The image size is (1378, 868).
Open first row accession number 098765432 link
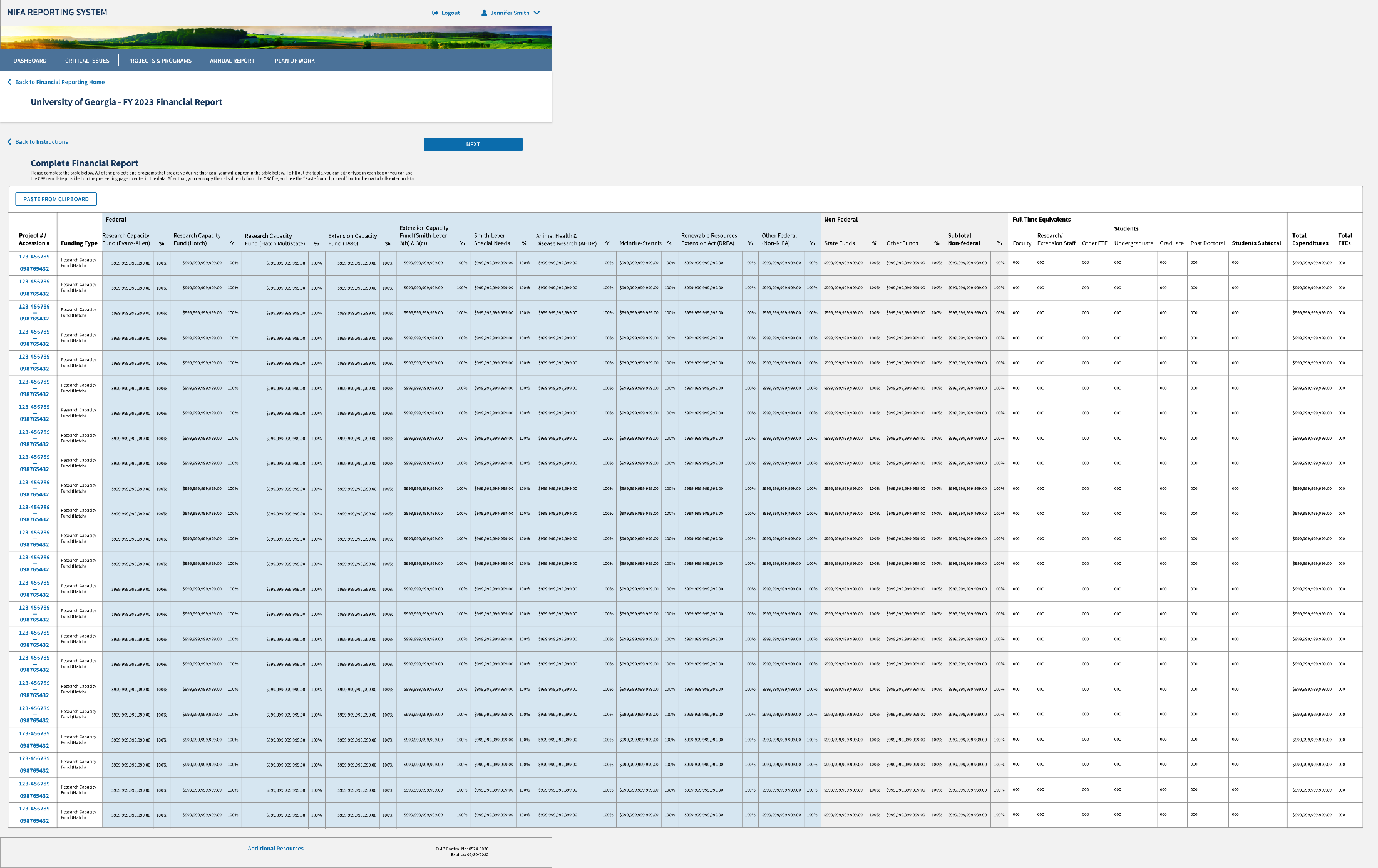click(x=34, y=269)
